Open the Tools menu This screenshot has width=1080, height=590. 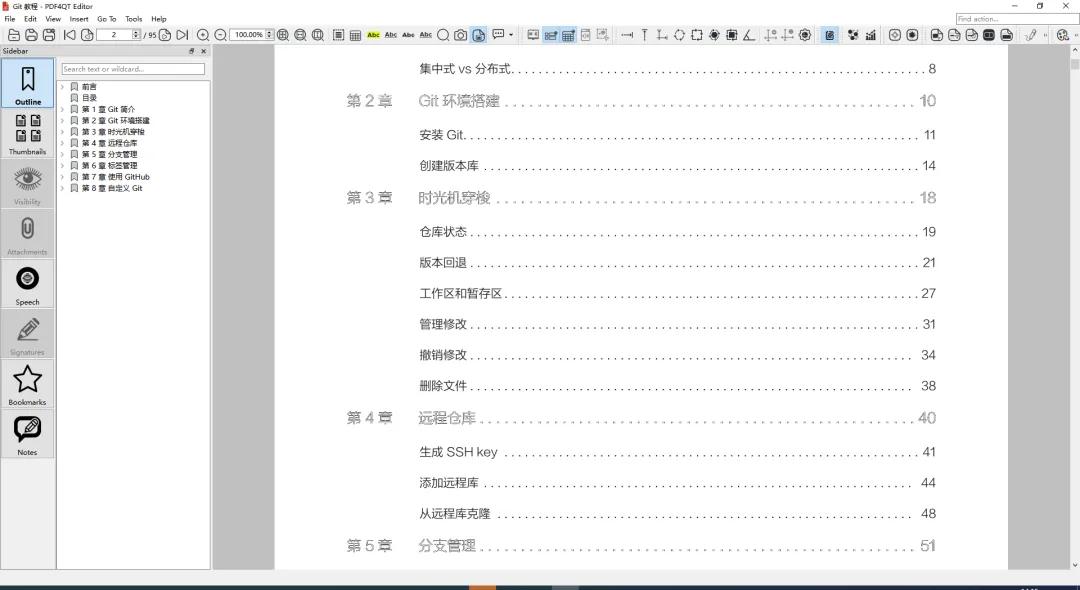tap(133, 18)
